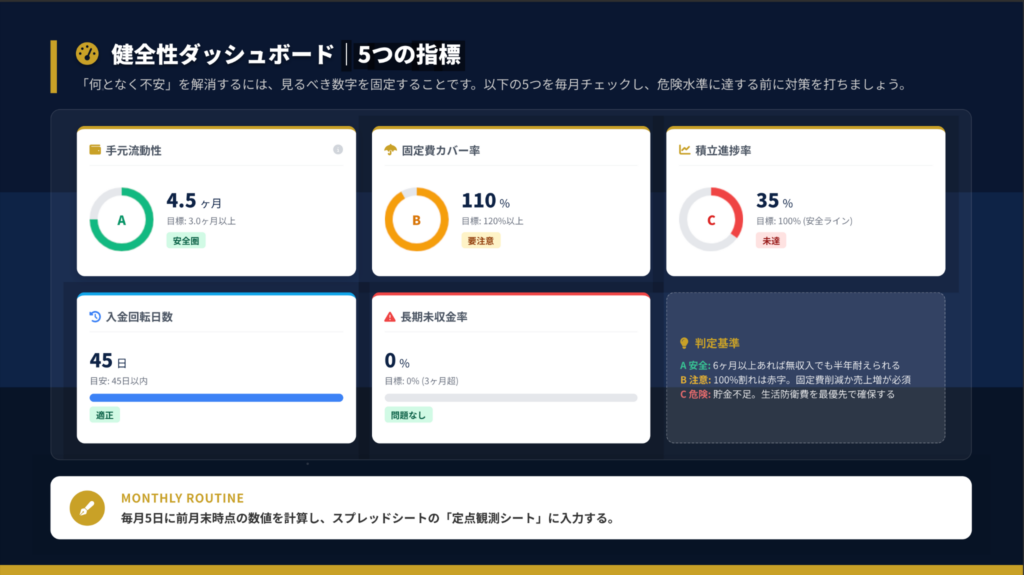Select the green A donut gauge
Image resolution: width=1024 pixels, height=575 pixels.
pos(122,219)
